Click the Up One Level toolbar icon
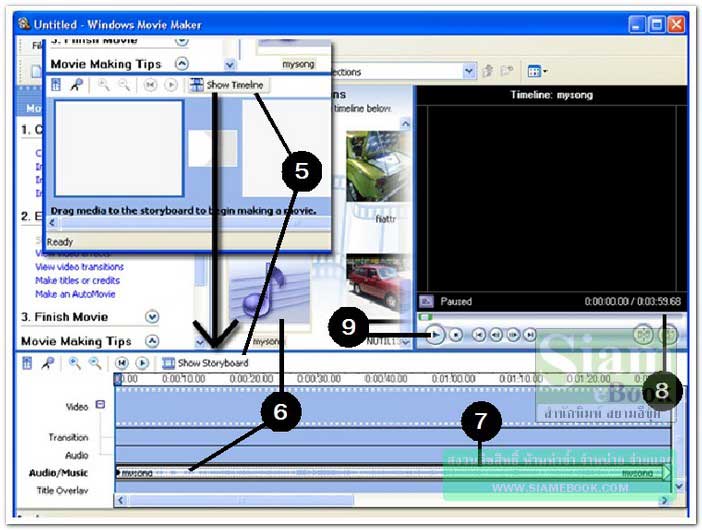Viewport: 702px width, 530px height. 488,71
